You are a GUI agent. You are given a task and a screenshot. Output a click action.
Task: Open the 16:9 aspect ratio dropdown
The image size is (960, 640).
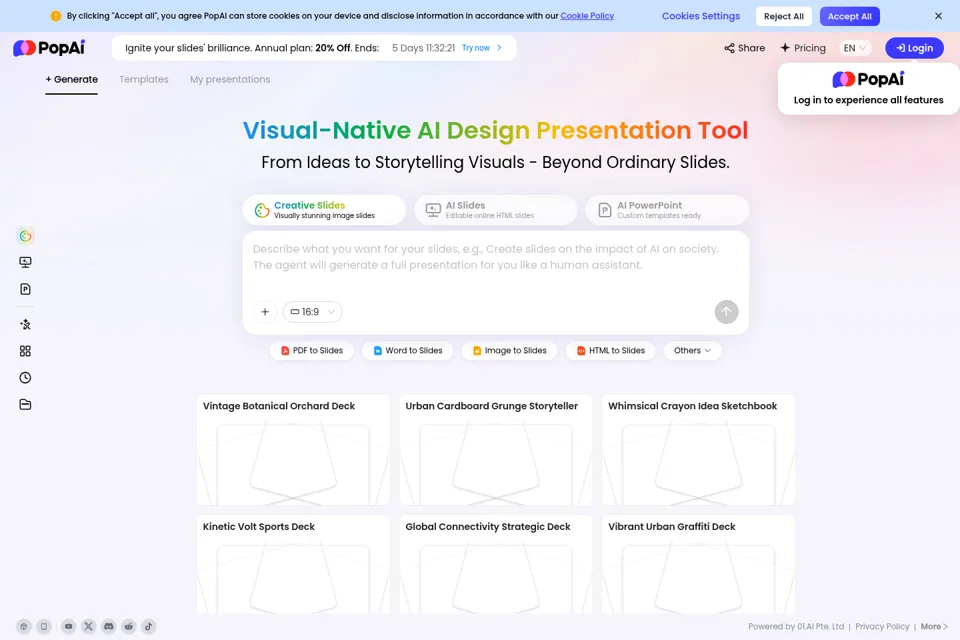(312, 312)
